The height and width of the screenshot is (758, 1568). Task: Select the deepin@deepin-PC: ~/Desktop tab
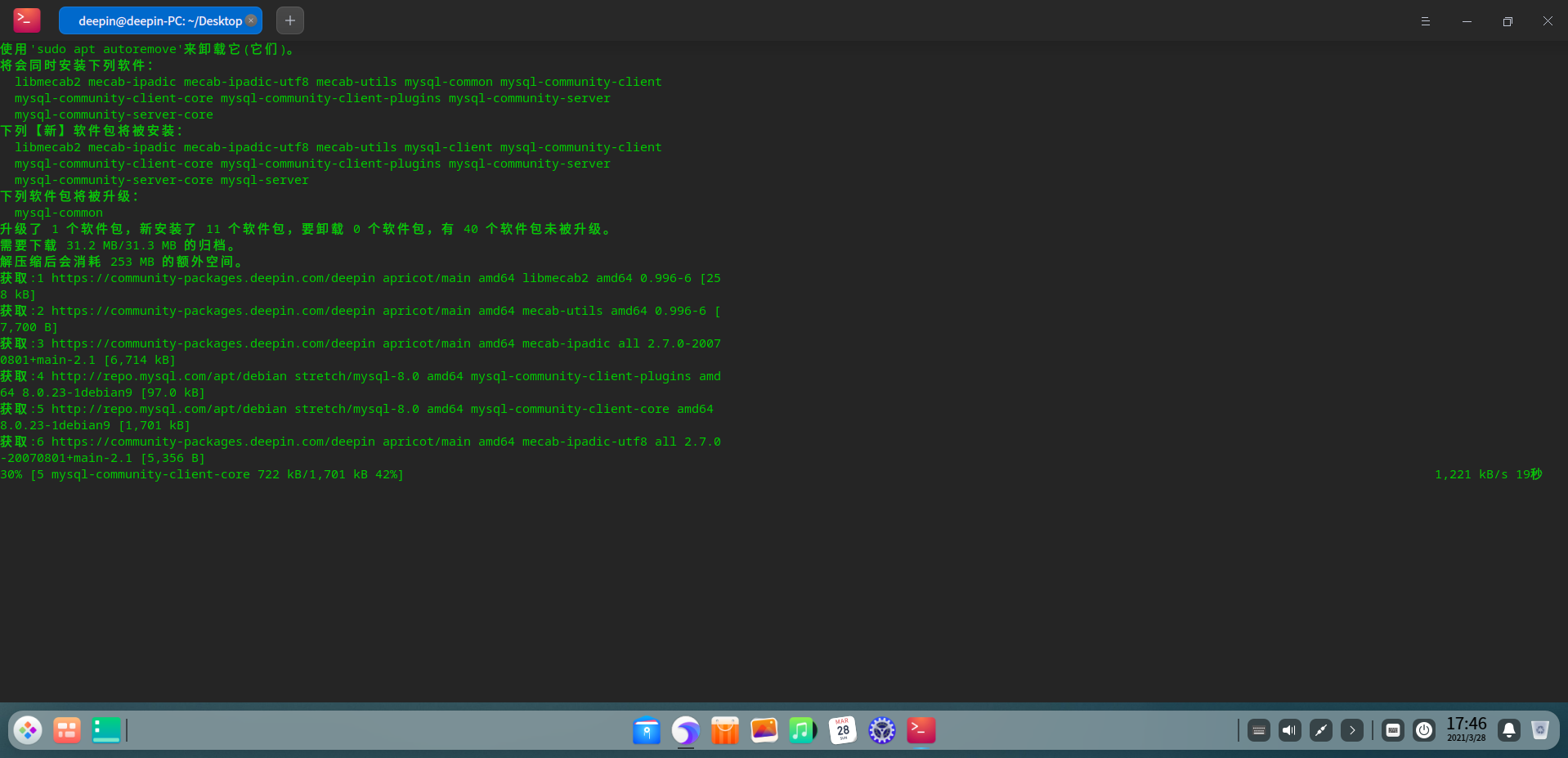tap(160, 20)
